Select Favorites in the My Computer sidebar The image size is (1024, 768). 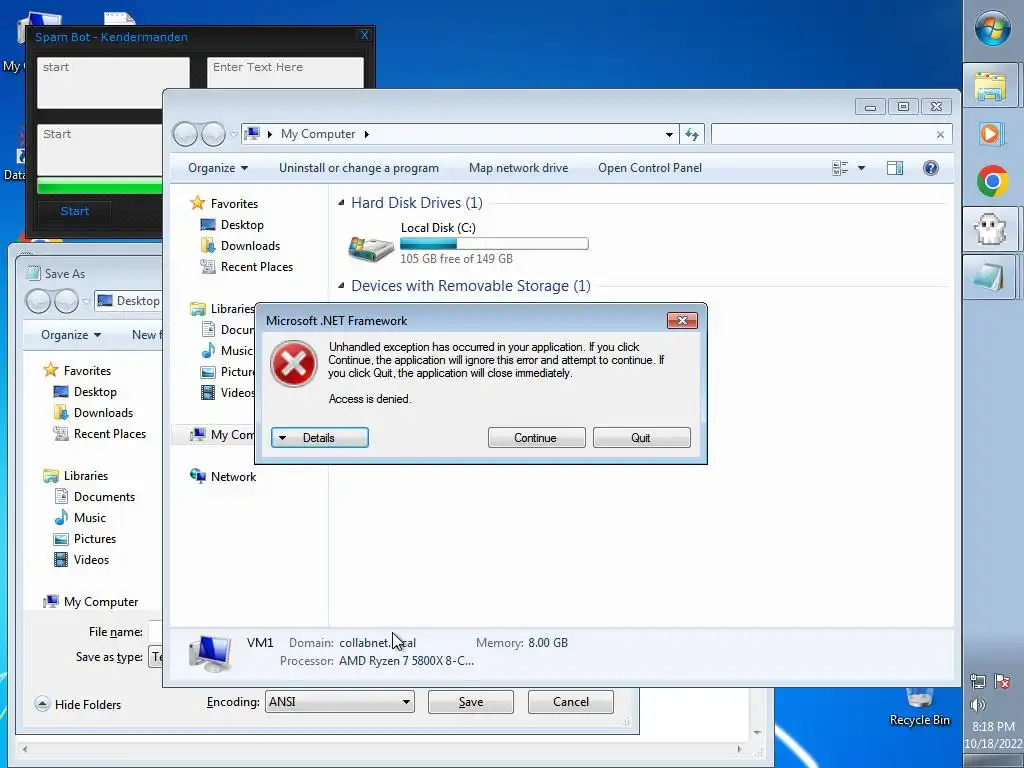(234, 204)
